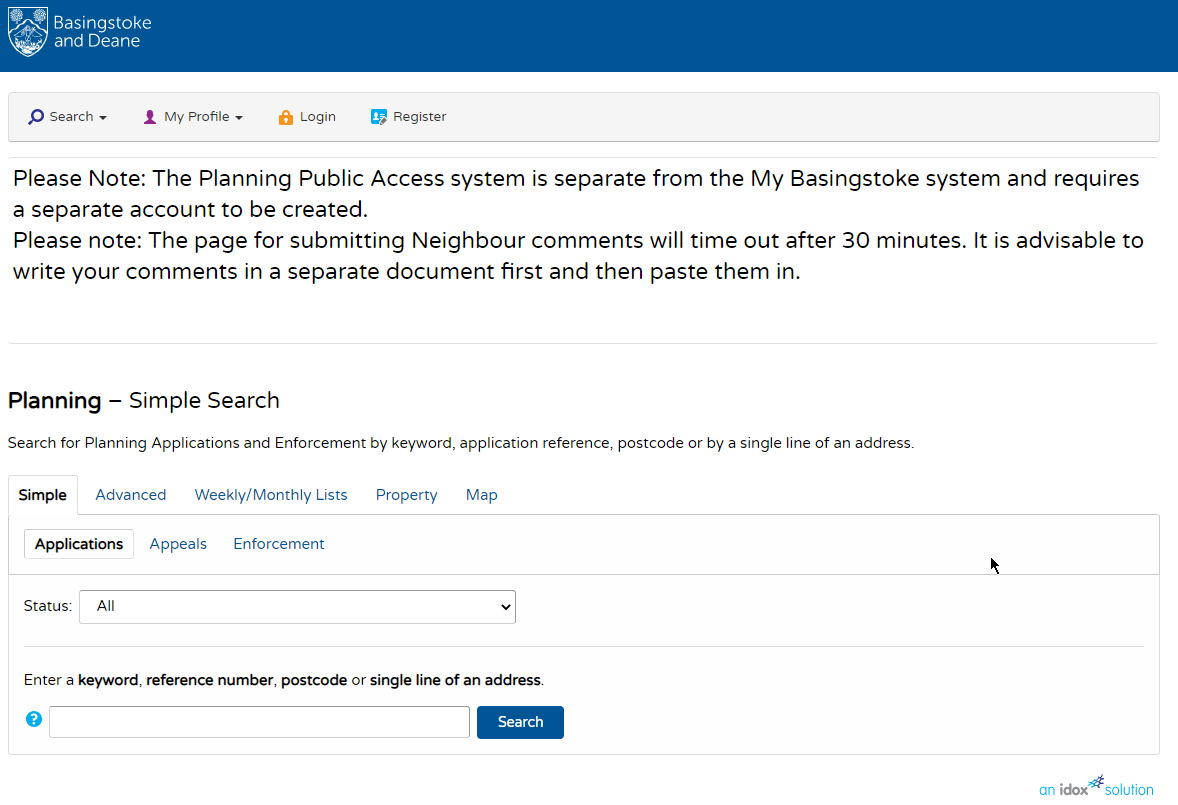This screenshot has height=805, width=1178.
Task: Go to the Login link
Action: click(307, 117)
